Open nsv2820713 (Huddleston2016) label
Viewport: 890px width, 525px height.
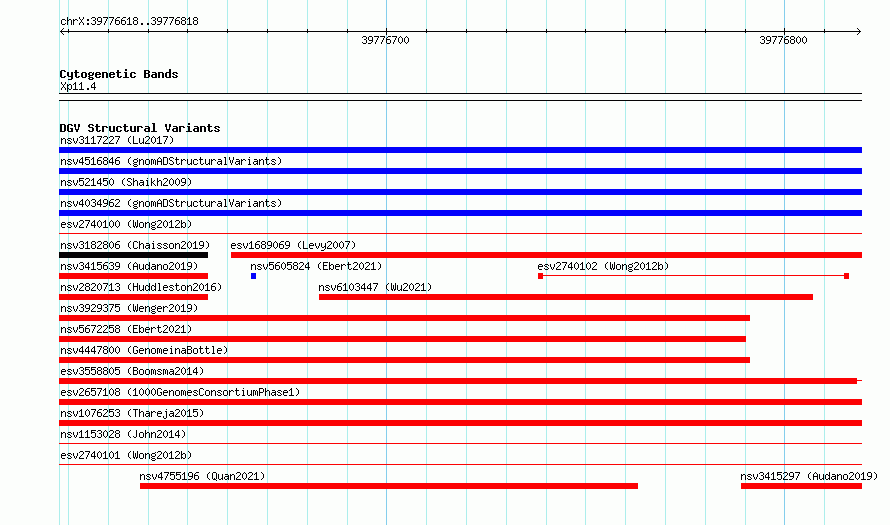tap(141, 287)
